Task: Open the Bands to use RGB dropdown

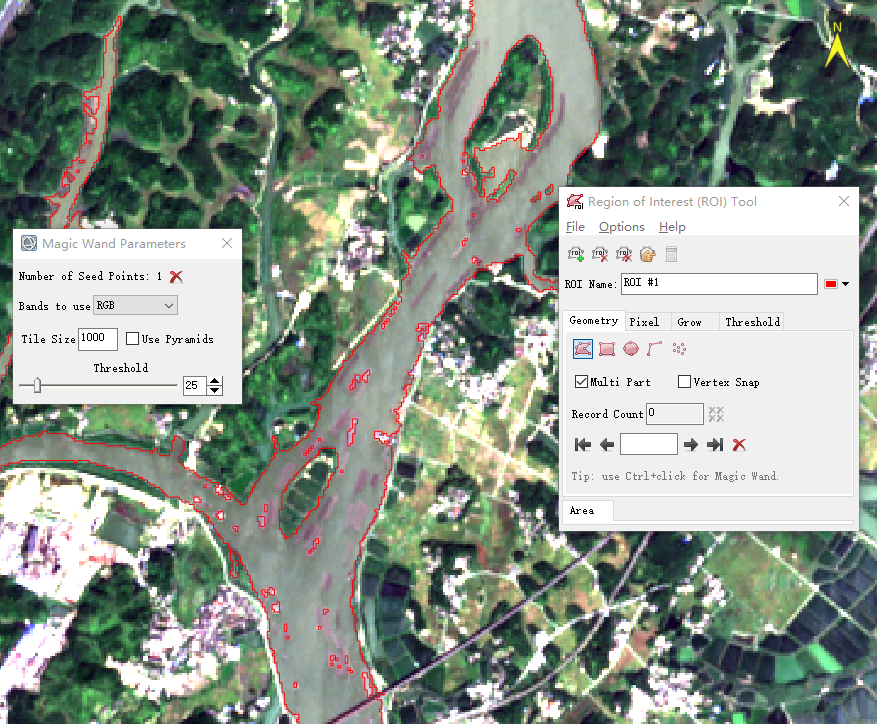Action: tap(135, 305)
